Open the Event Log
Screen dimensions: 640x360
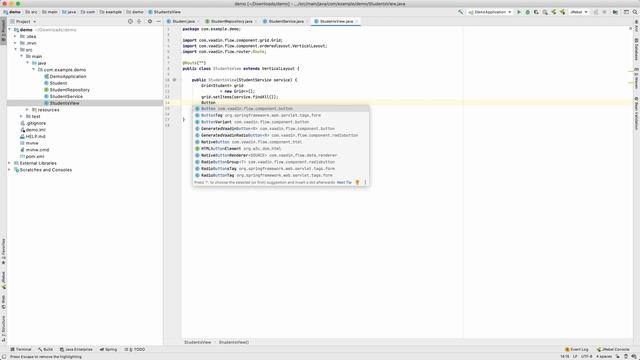click(576, 349)
